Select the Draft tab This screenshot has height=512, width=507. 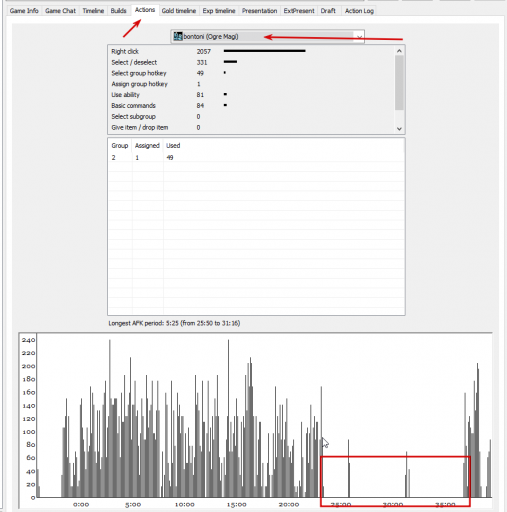(x=328, y=11)
